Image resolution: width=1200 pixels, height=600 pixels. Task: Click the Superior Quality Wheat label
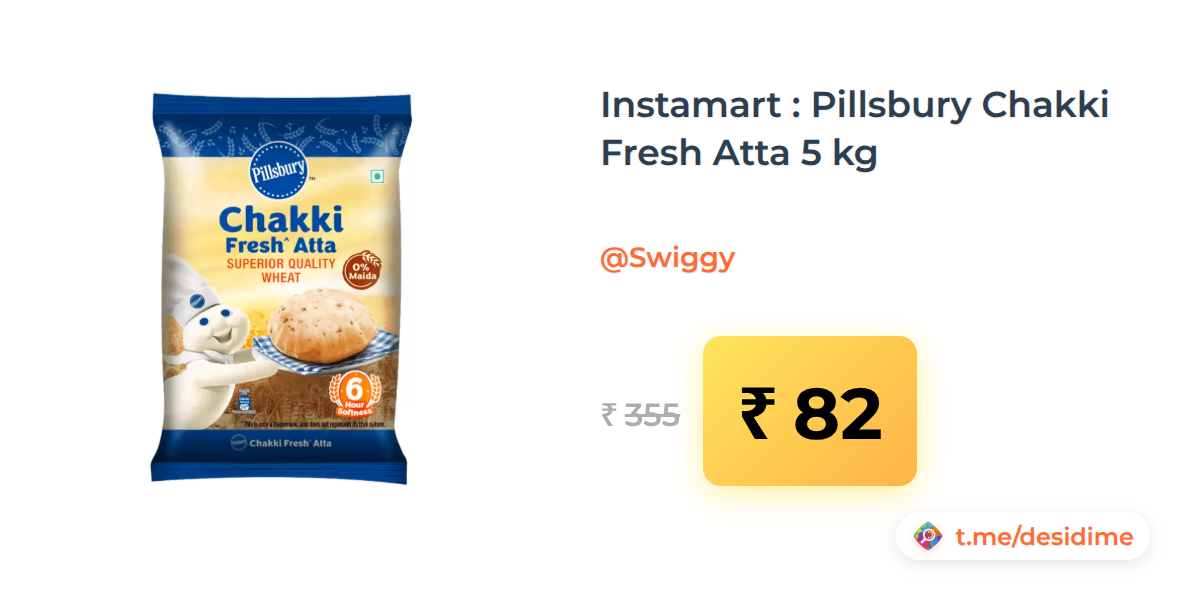[281, 270]
